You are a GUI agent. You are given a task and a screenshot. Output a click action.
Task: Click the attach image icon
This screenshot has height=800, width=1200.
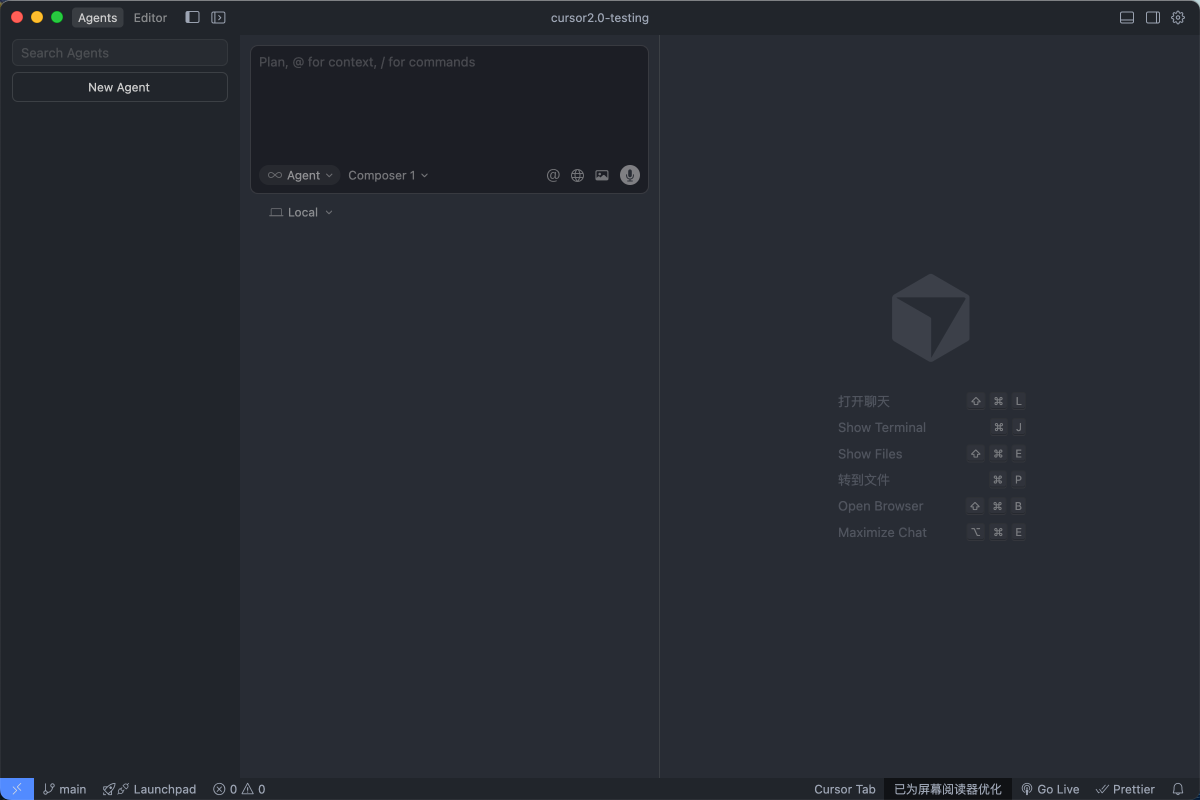(602, 175)
